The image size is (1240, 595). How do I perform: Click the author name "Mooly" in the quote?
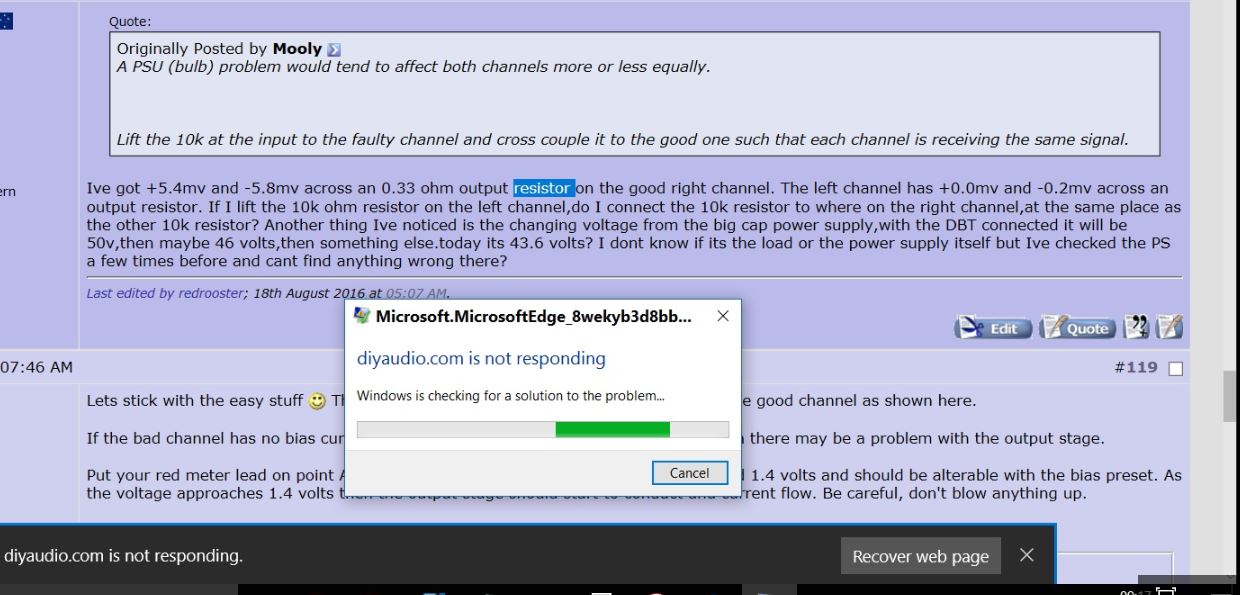[x=297, y=48]
